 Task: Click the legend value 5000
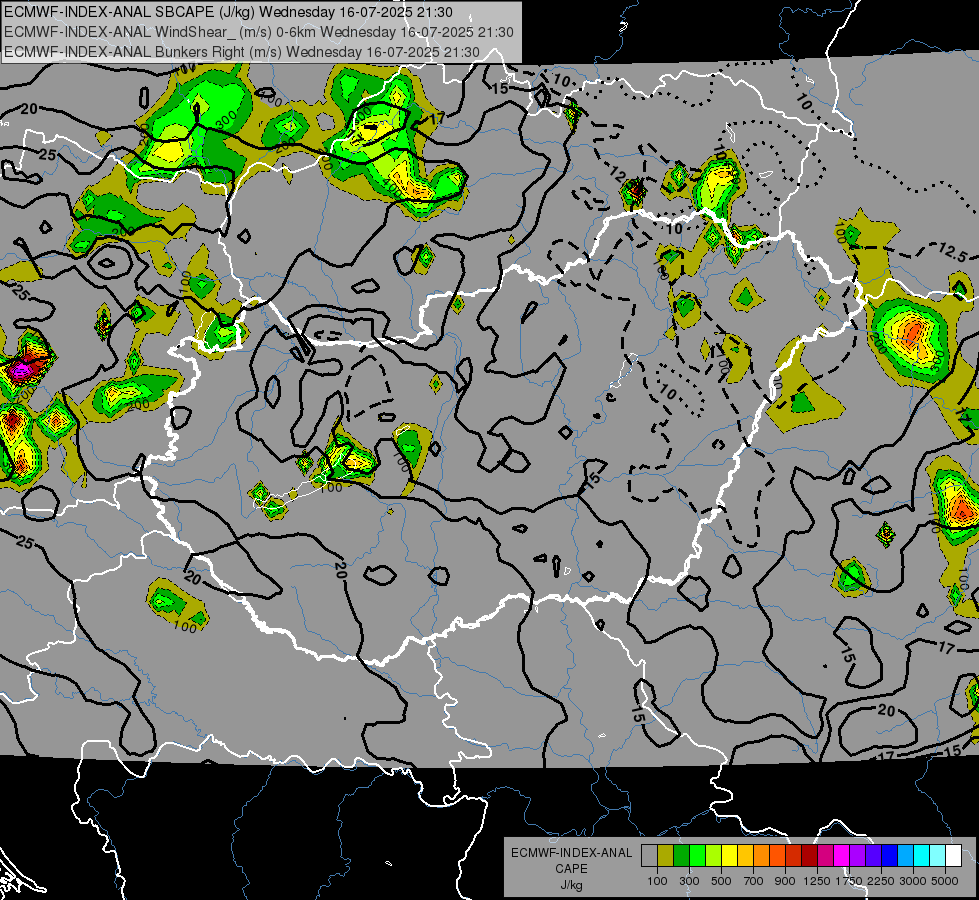pos(945,881)
